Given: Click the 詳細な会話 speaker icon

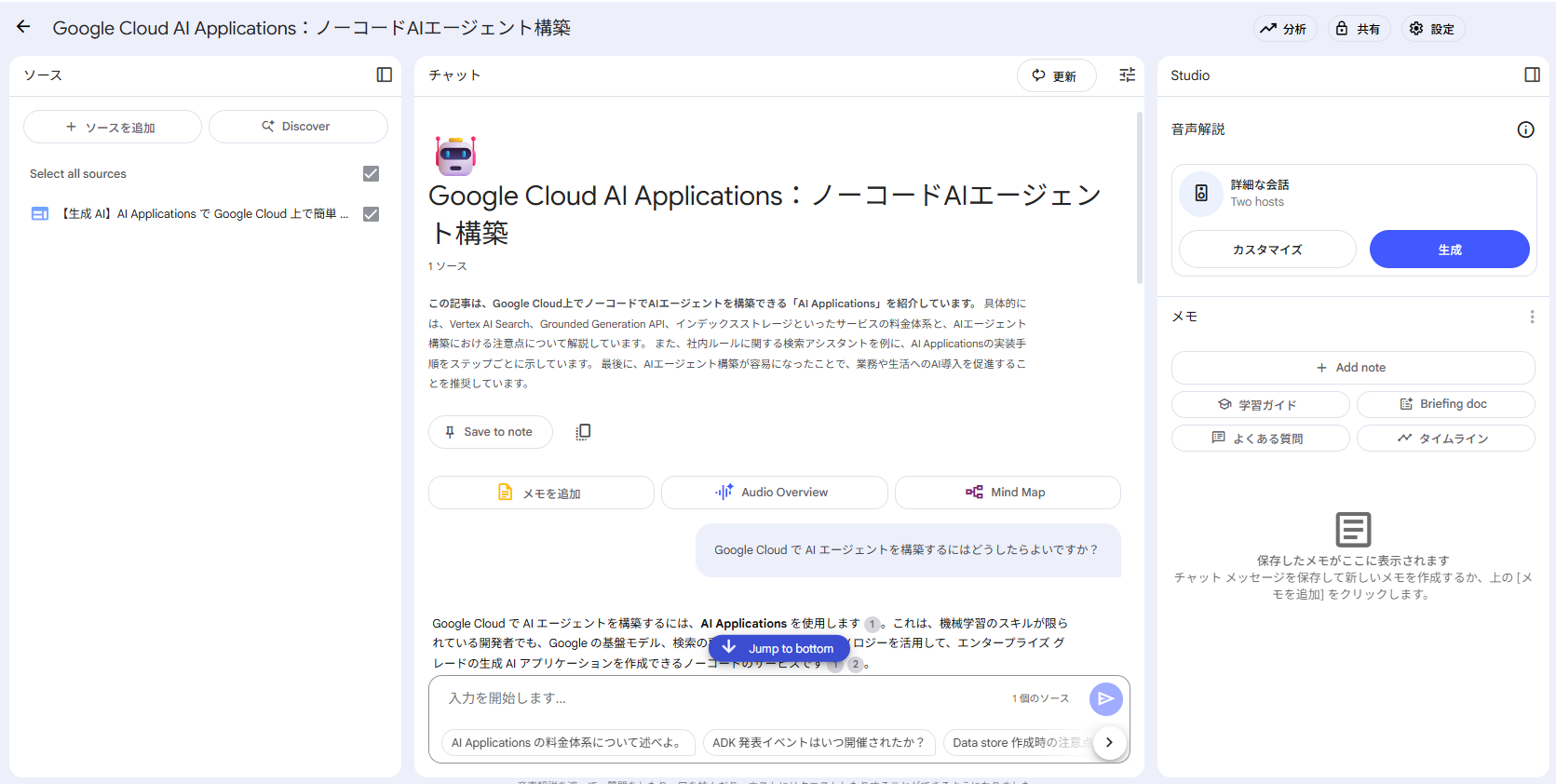Looking at the screenshot, I should coord(1201,193).
